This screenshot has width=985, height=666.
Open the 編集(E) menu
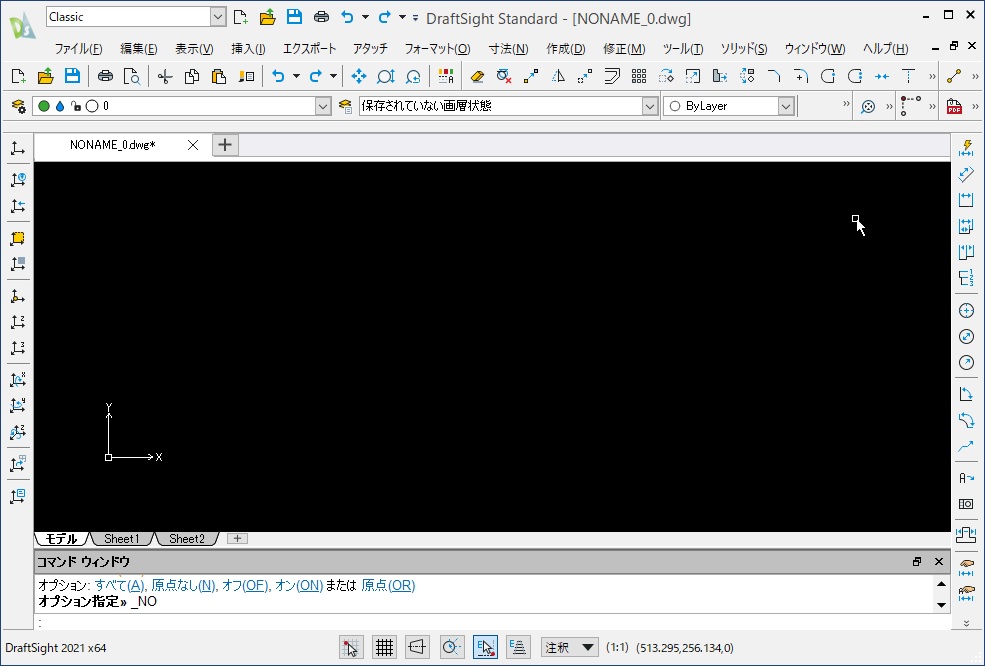click(x=139, y=48)
